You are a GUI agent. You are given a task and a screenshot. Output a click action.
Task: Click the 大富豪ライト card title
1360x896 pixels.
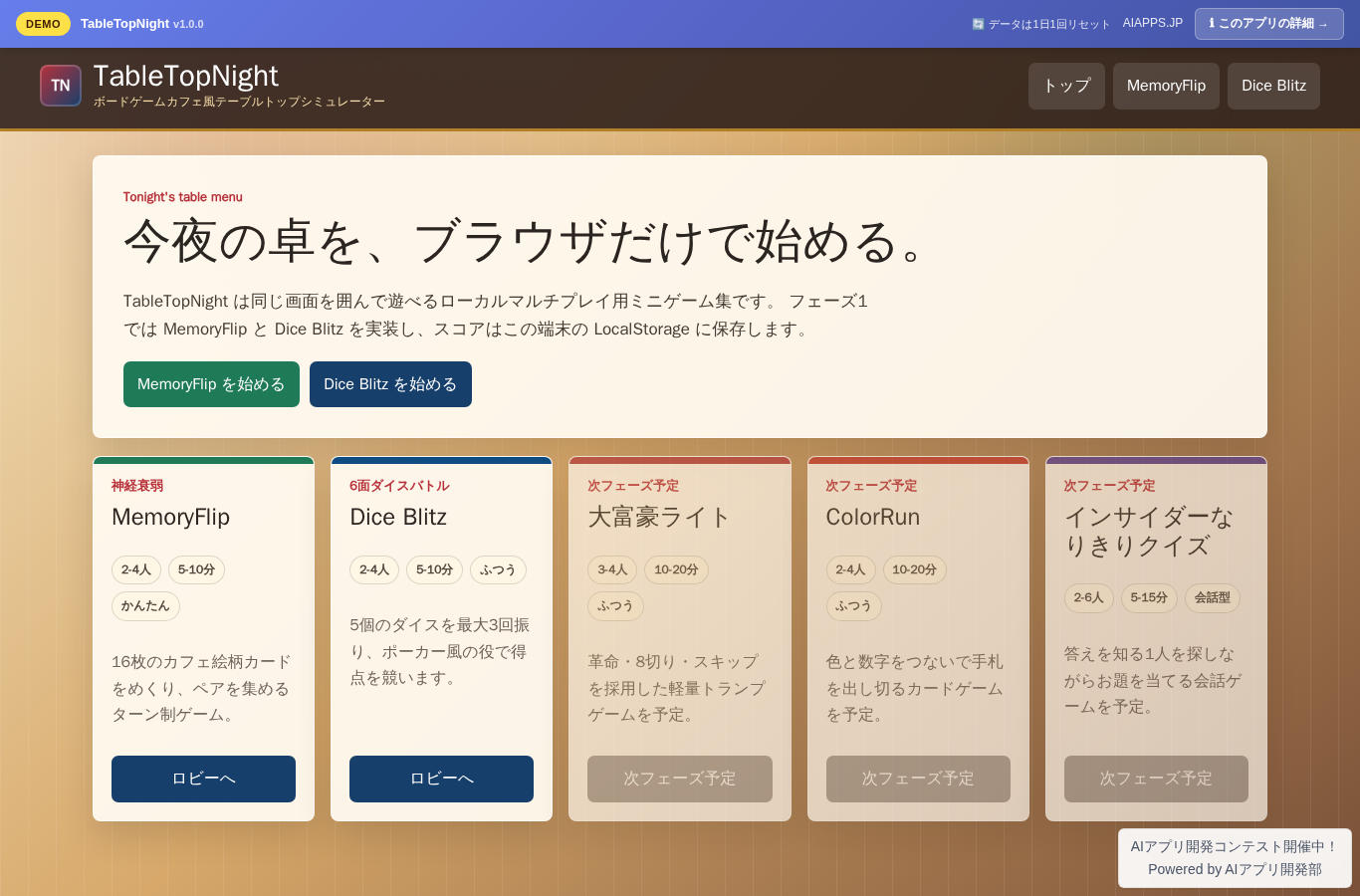coord(659,517)
